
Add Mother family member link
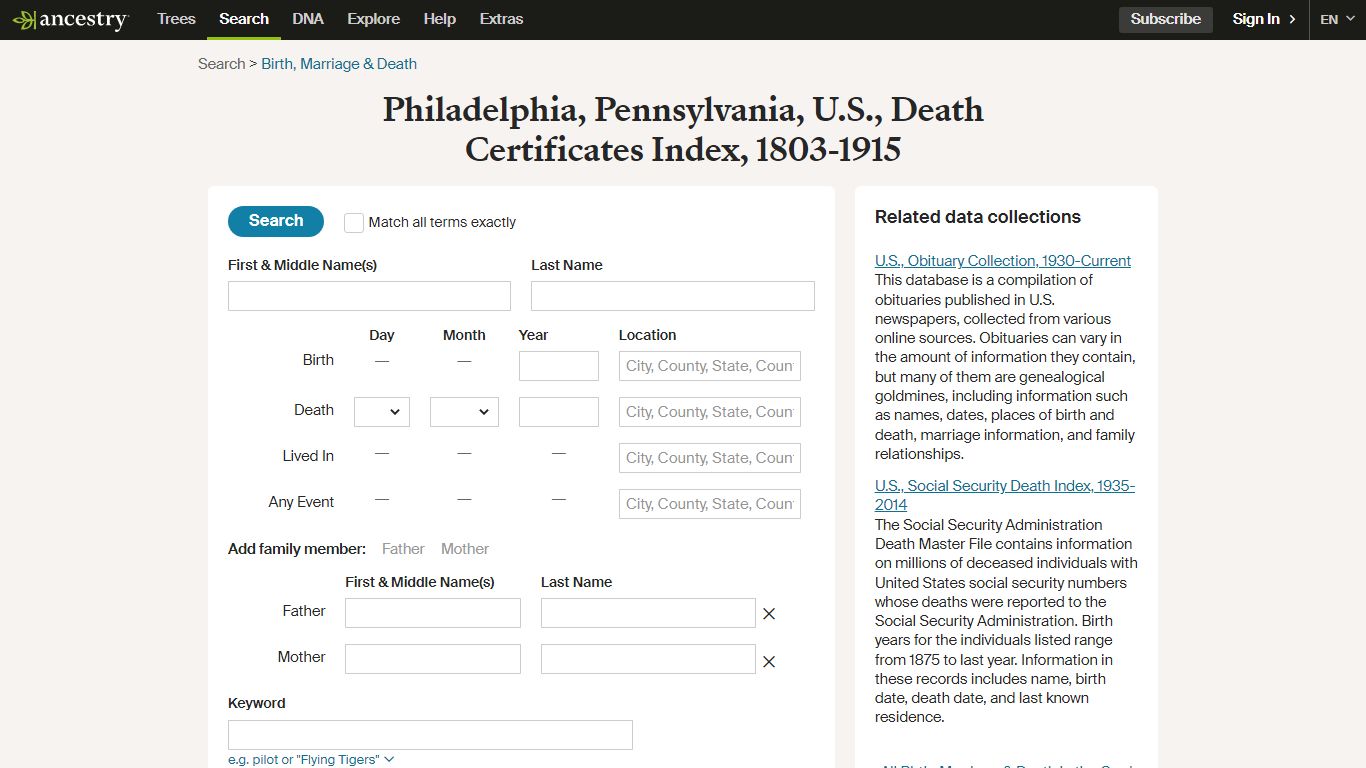pyautogui.click(x=465, y=549)
